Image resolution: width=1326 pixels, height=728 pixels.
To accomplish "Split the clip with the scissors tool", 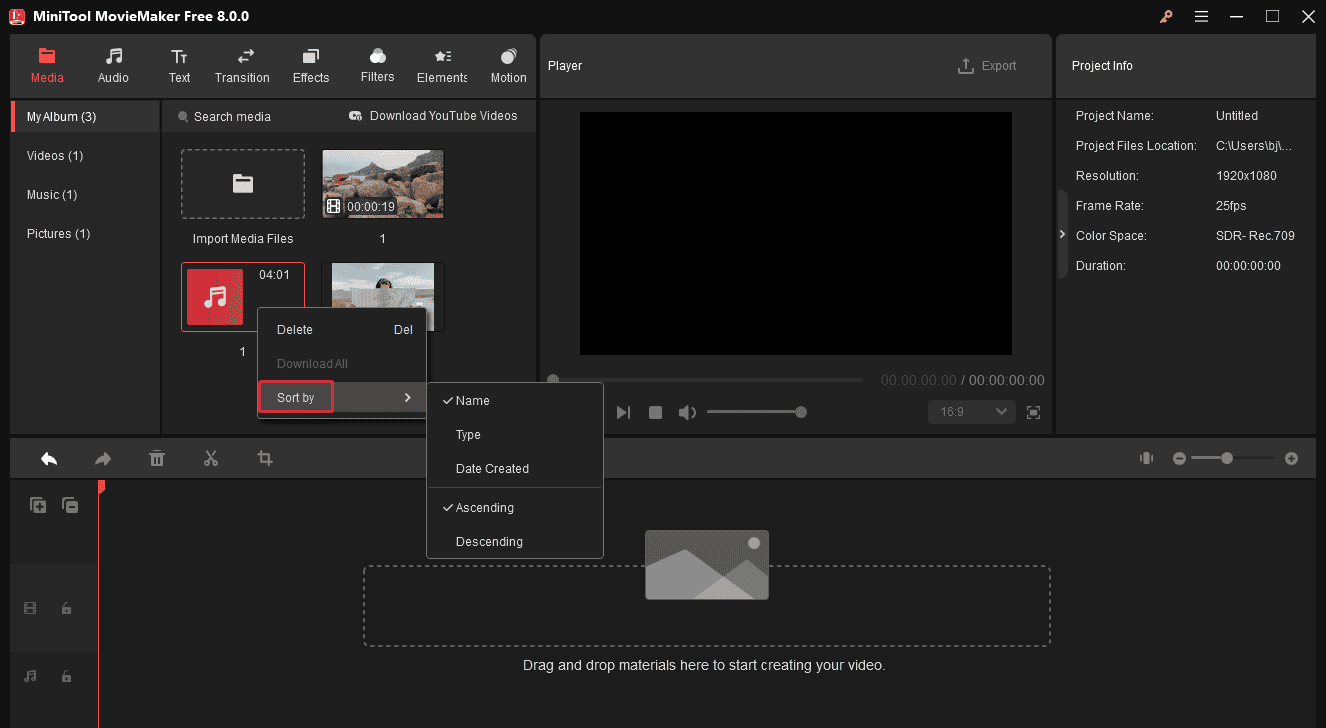I will pos(211,458).
